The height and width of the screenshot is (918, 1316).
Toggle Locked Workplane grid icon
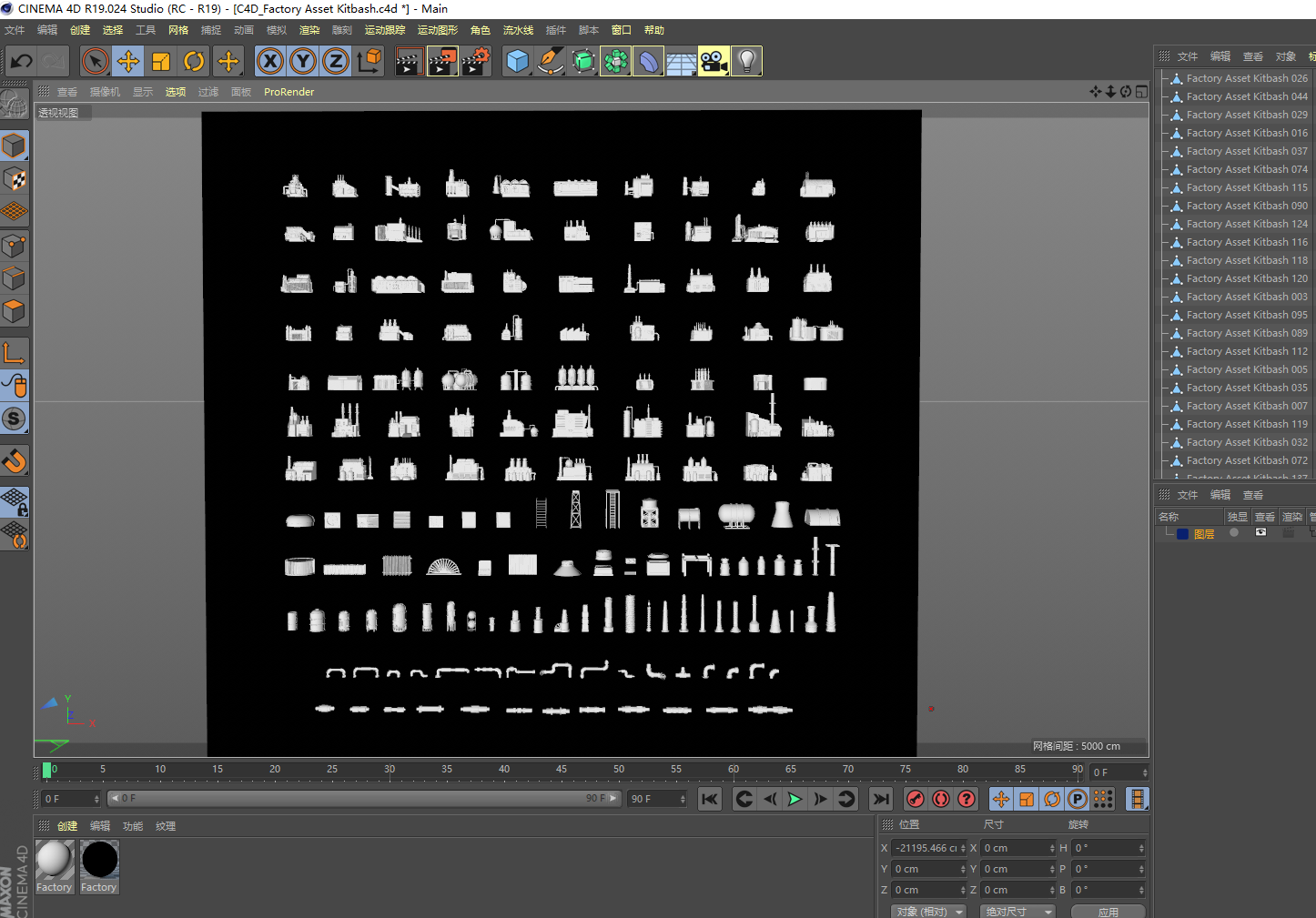(x=14, y=501)
